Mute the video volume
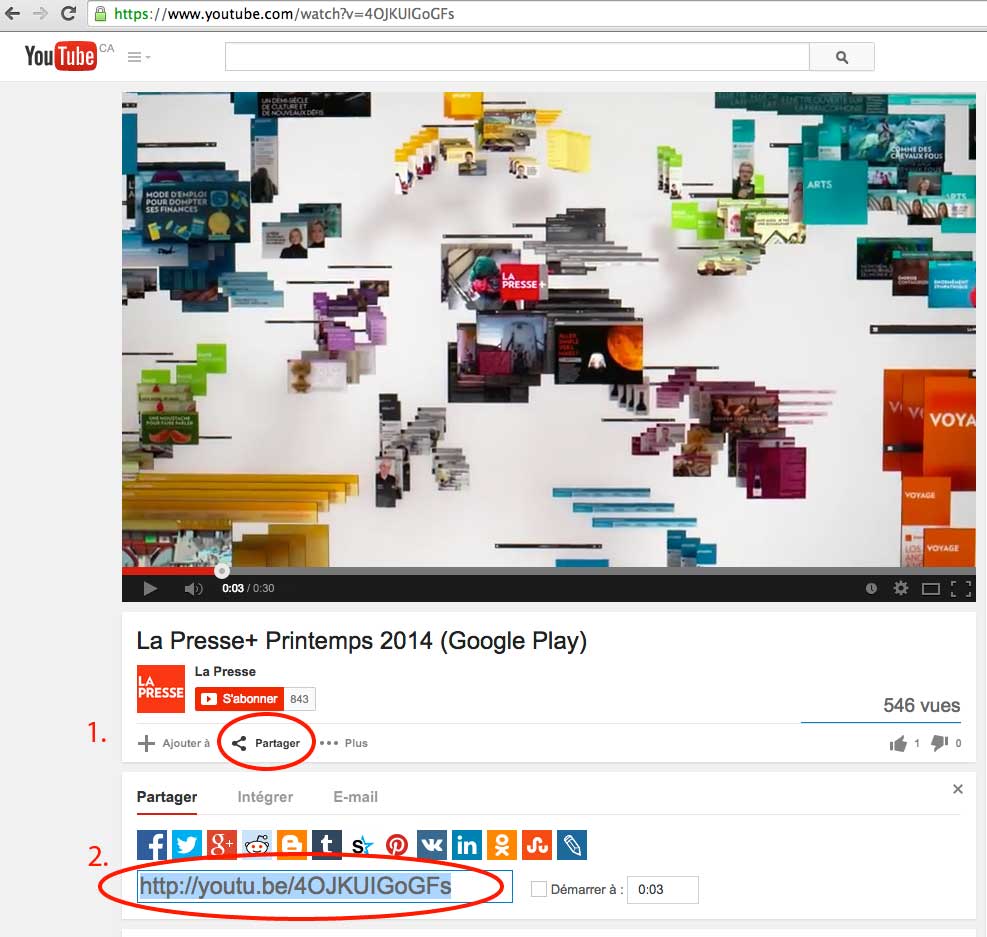The image size is (987, 937). pyautogui.click(x=193, y=588)
